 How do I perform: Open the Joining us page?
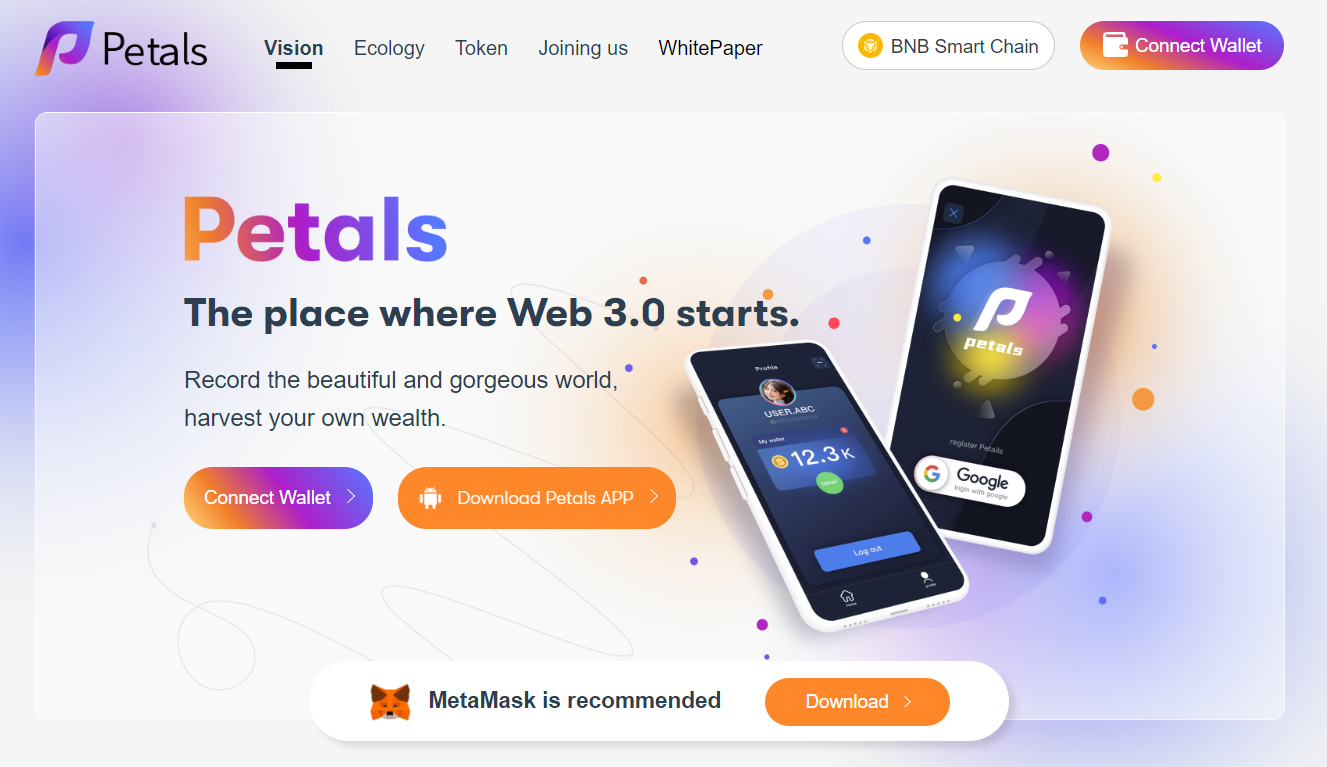coord(583,48)
